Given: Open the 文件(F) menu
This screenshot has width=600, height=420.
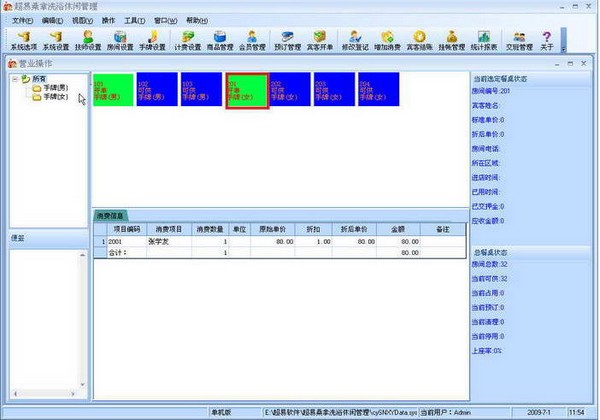Looking at the screenshot, I should 22,20.
